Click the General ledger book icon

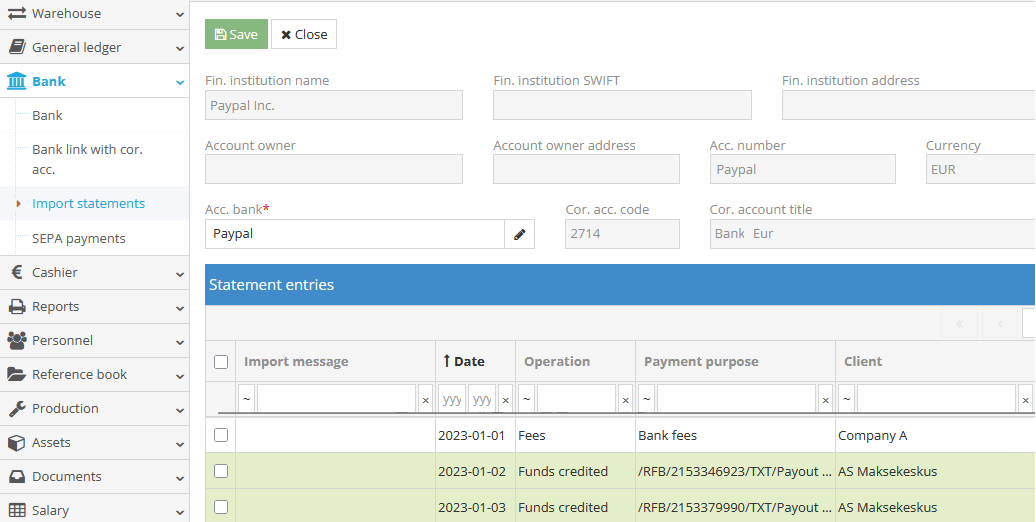[x=16, y=47]
